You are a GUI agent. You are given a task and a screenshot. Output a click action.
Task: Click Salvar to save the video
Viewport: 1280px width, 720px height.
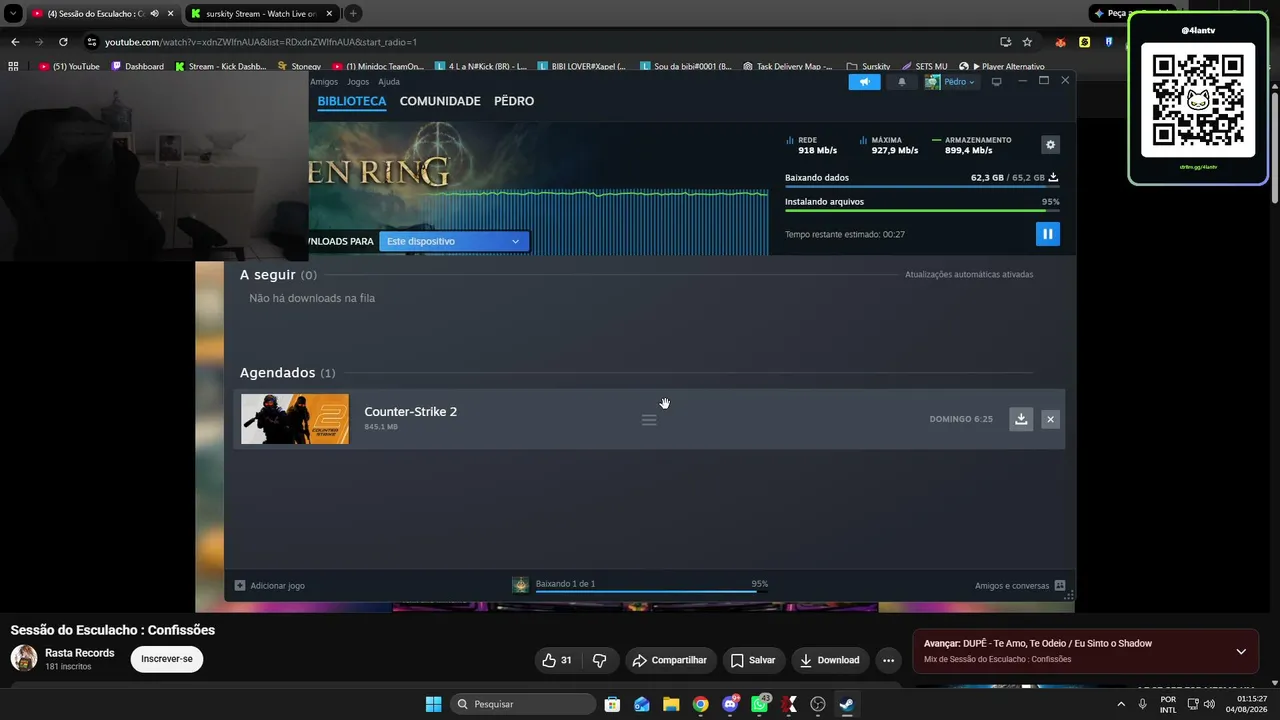753,660
